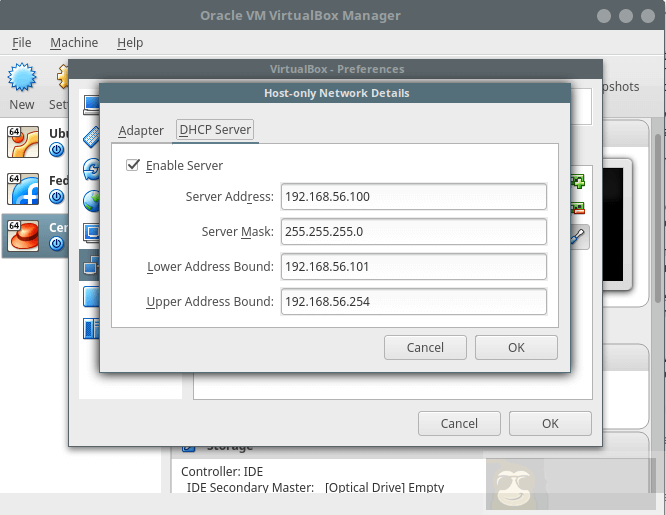This screenshot has width=666, height=515.
Task: Select the Ubuntu VM icon in list
Action: point(23,142)
